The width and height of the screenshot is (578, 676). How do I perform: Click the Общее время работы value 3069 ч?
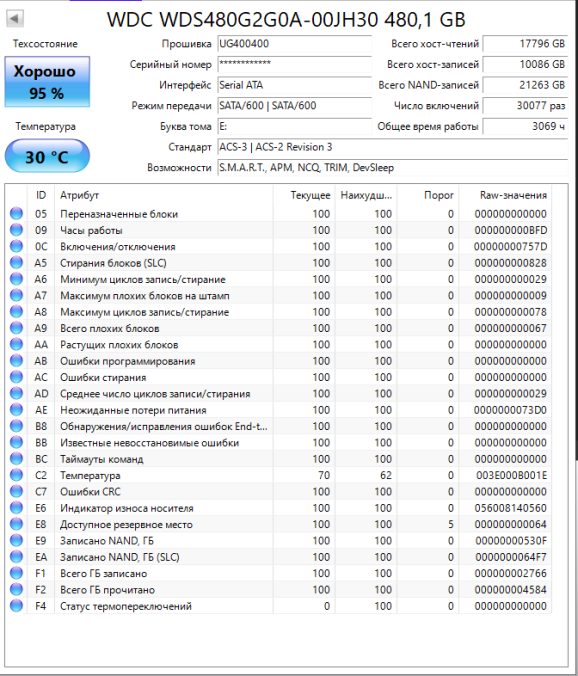click(x=525, y=127)
